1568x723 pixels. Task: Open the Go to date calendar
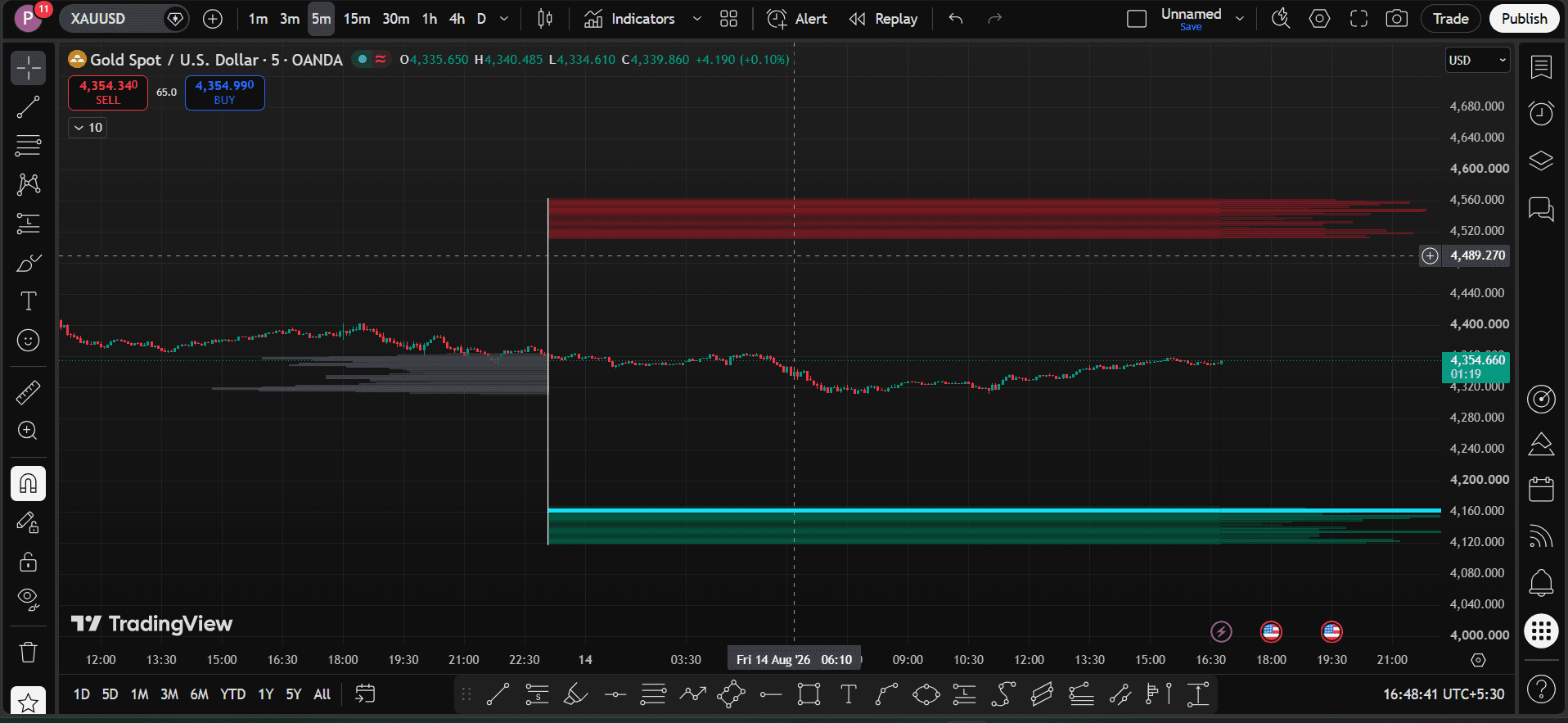click(x=365, y=694)
